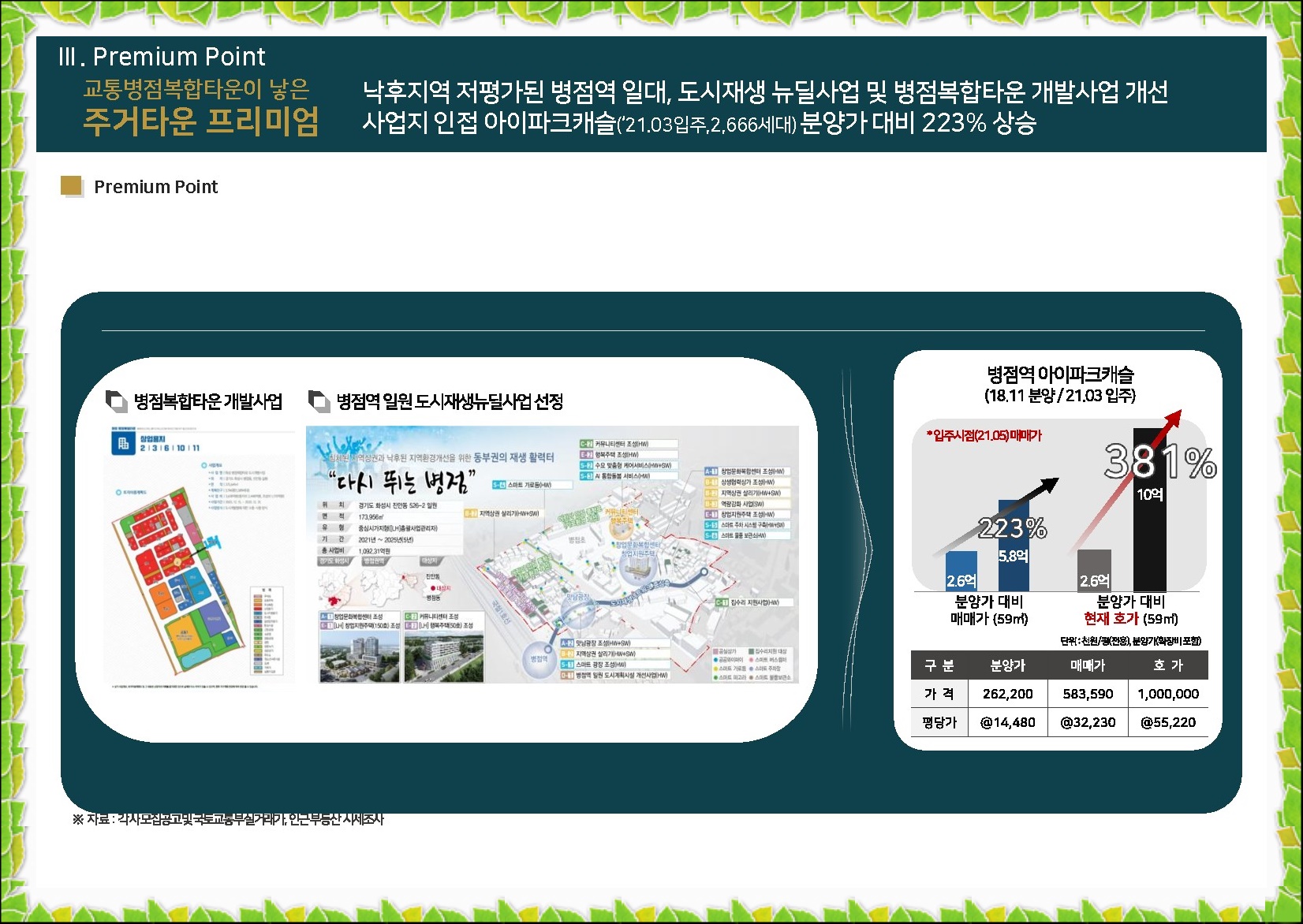Click the cube icon before 병점역 일원 도시재생뉴딜사업 선정
The height and width of the screenshot is (924, 1303).
click(319, 401)
